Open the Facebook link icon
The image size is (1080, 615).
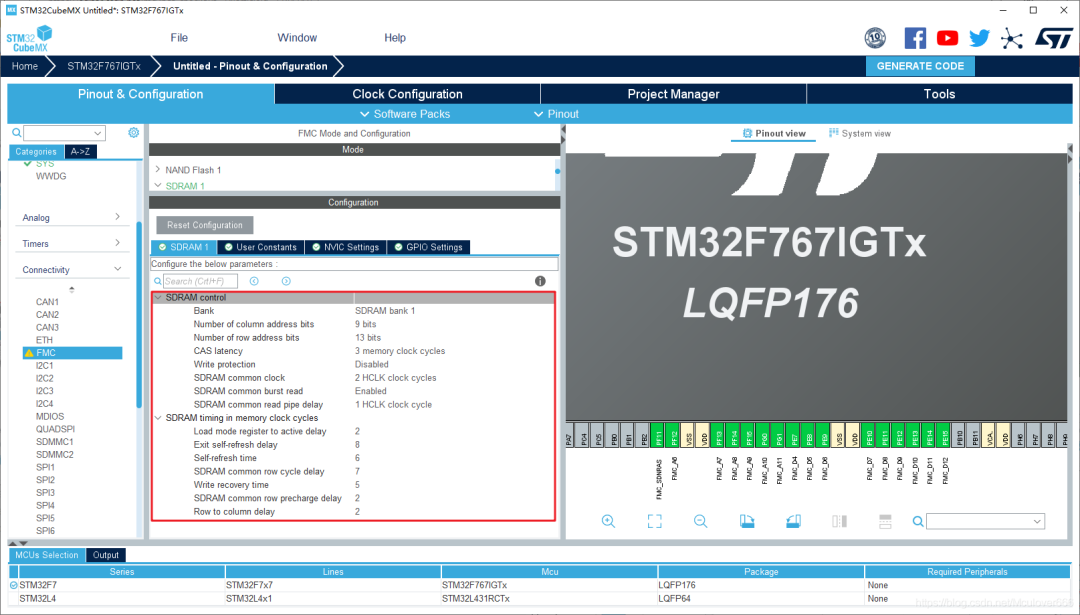(x=915, y=38)
